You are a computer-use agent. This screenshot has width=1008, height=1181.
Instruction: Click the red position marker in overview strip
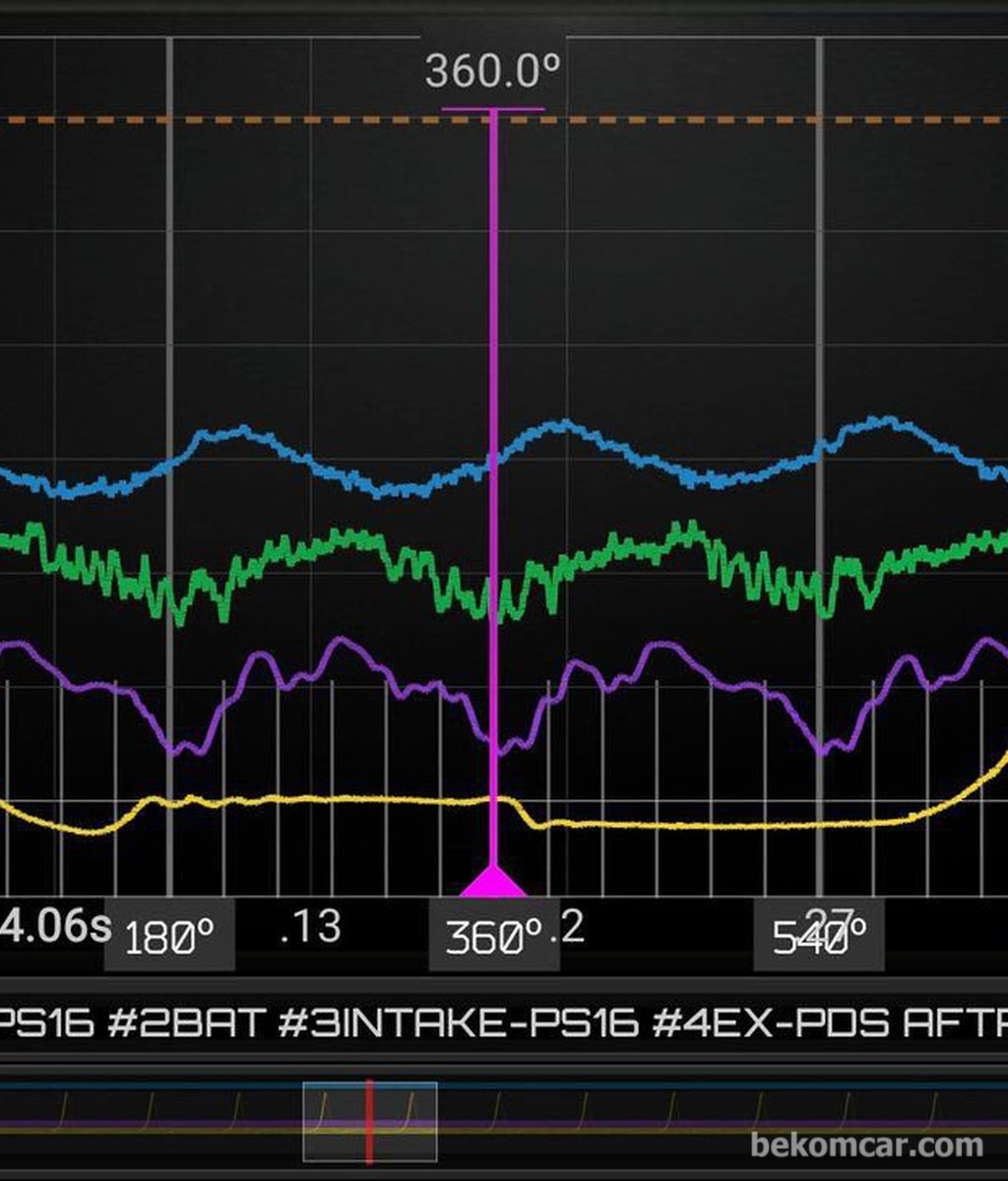[x=368, y=1122]
